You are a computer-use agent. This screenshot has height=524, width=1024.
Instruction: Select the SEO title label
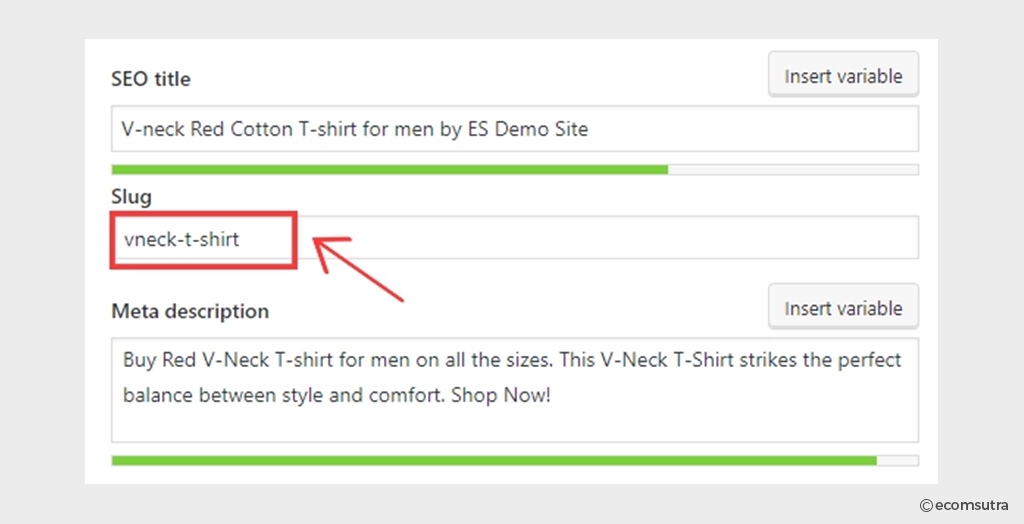point(151,79)
